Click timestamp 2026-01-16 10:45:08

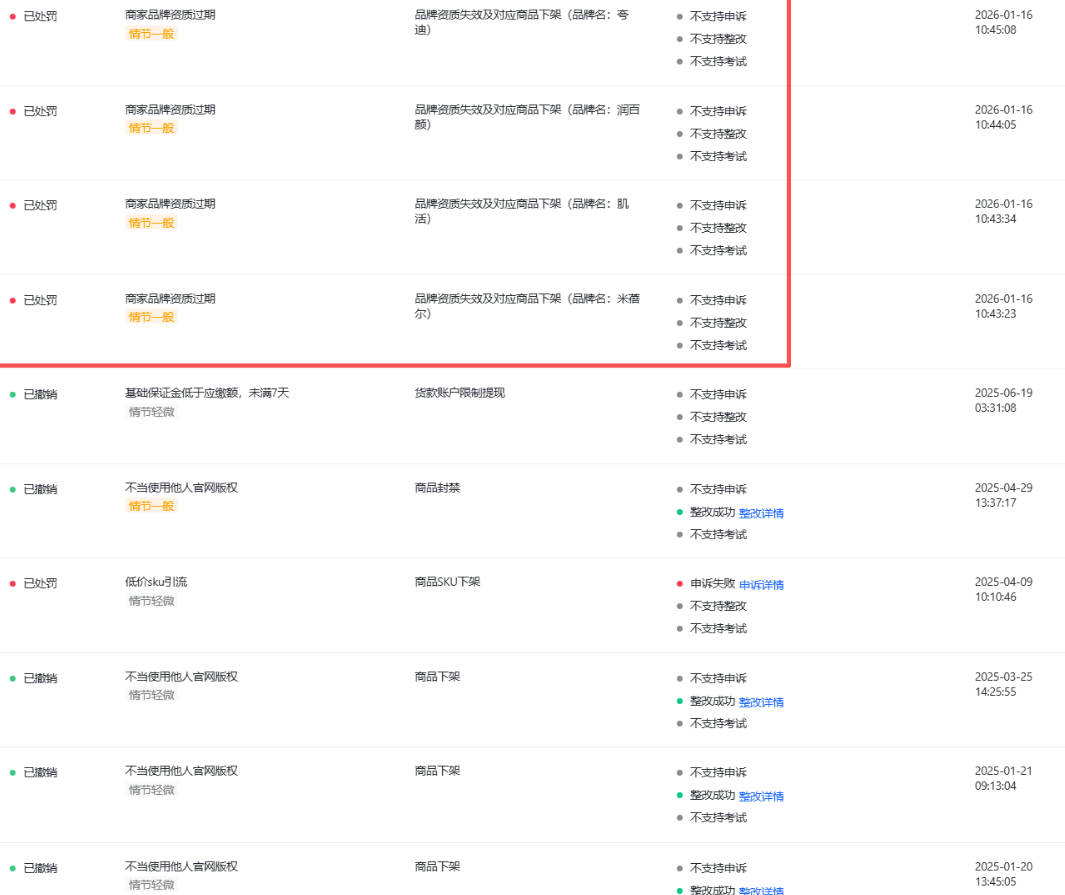(x=1003, y=22)
